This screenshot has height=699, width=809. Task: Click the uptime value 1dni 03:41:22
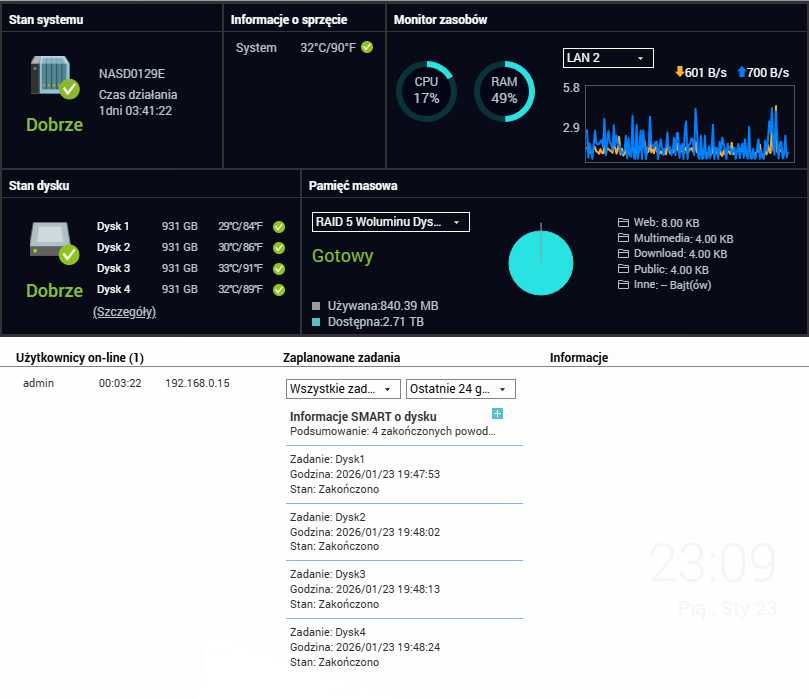point(136,111)
